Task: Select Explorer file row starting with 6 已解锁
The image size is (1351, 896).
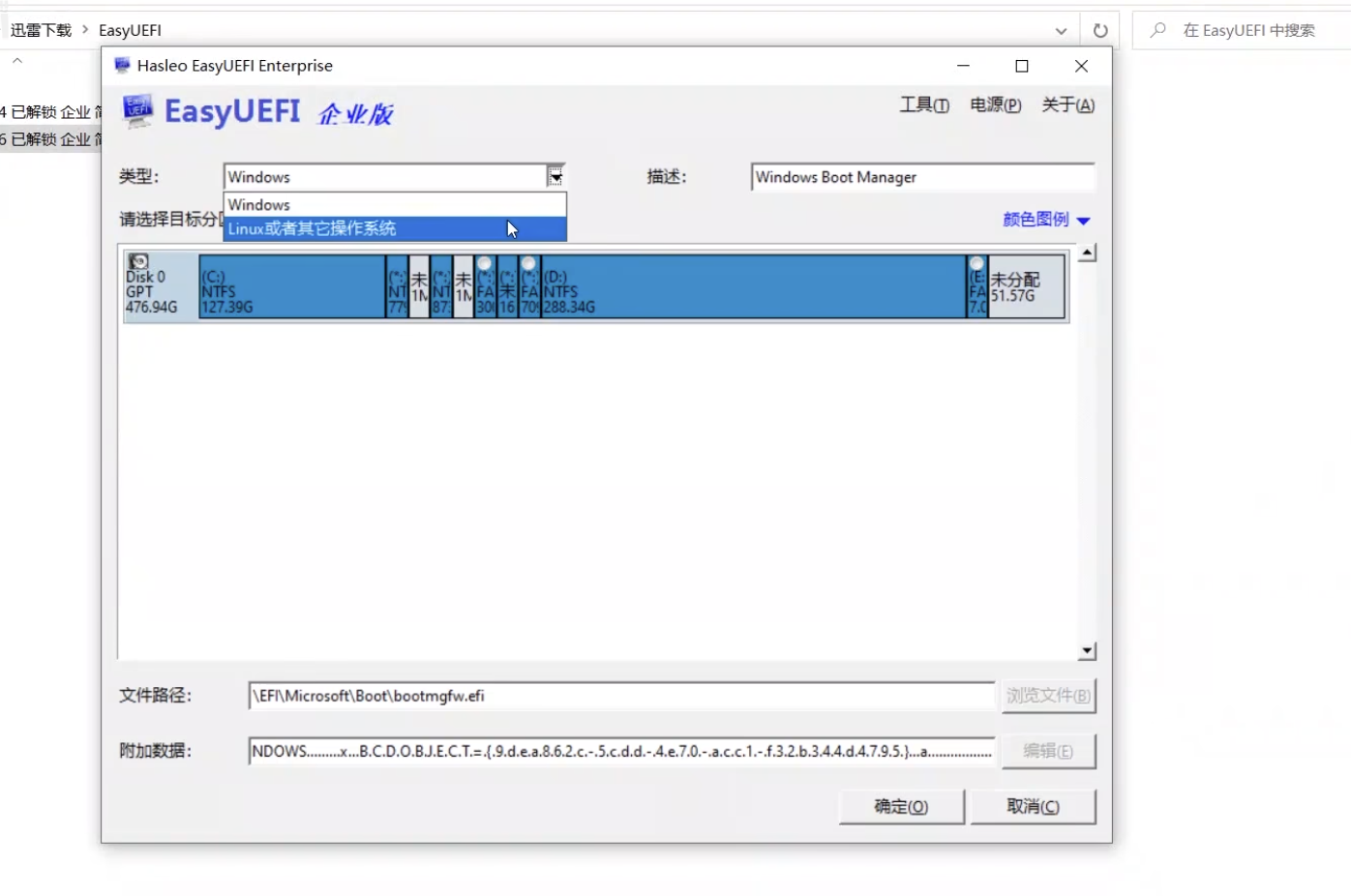Action: pyautogui.click(x=50, y=139)
